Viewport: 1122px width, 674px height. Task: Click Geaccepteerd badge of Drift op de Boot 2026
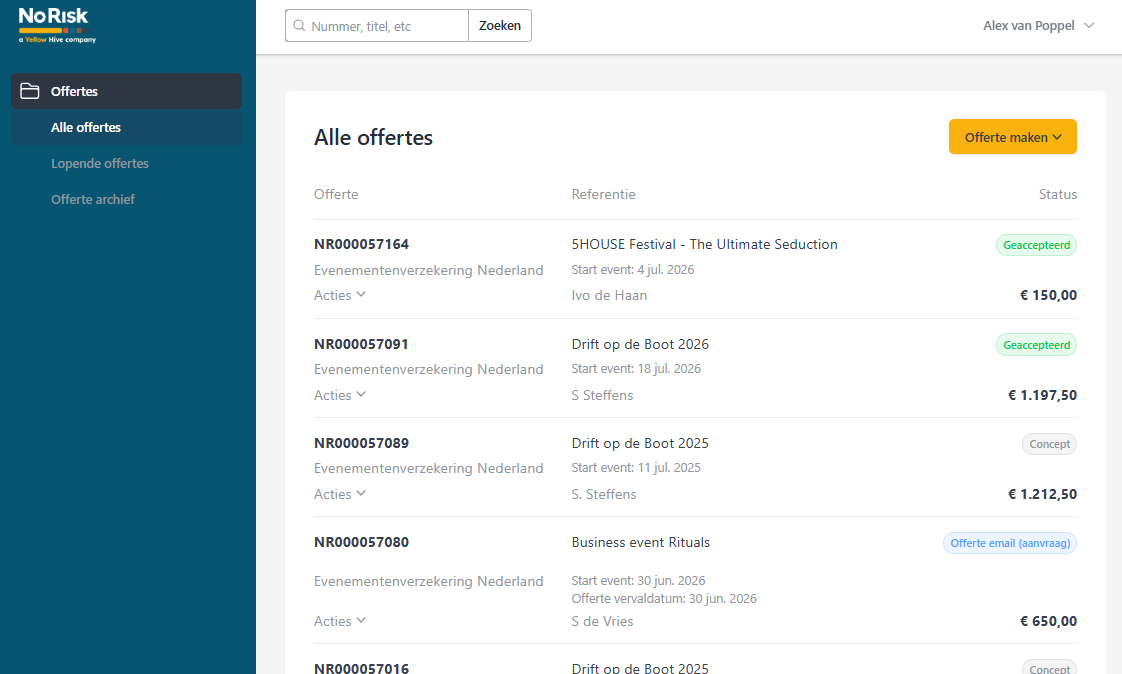[x=1036, y=345]
